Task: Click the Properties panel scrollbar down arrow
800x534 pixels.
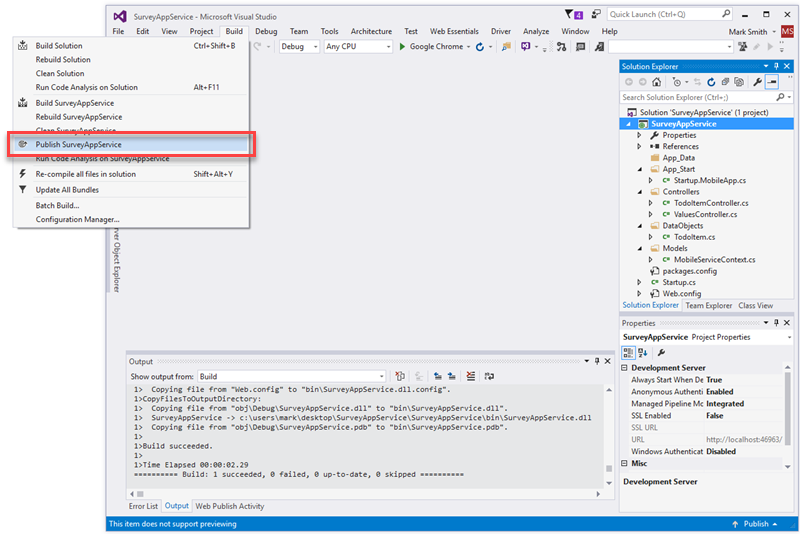Action: [788, 466]
